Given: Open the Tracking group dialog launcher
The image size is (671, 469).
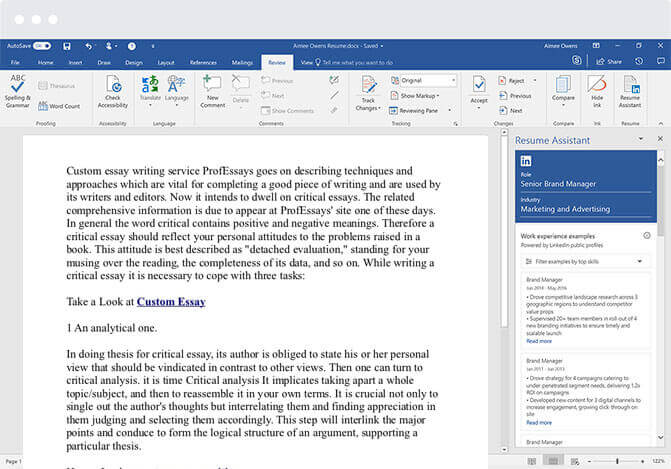Looking at the screenshot, I should 456,124.
